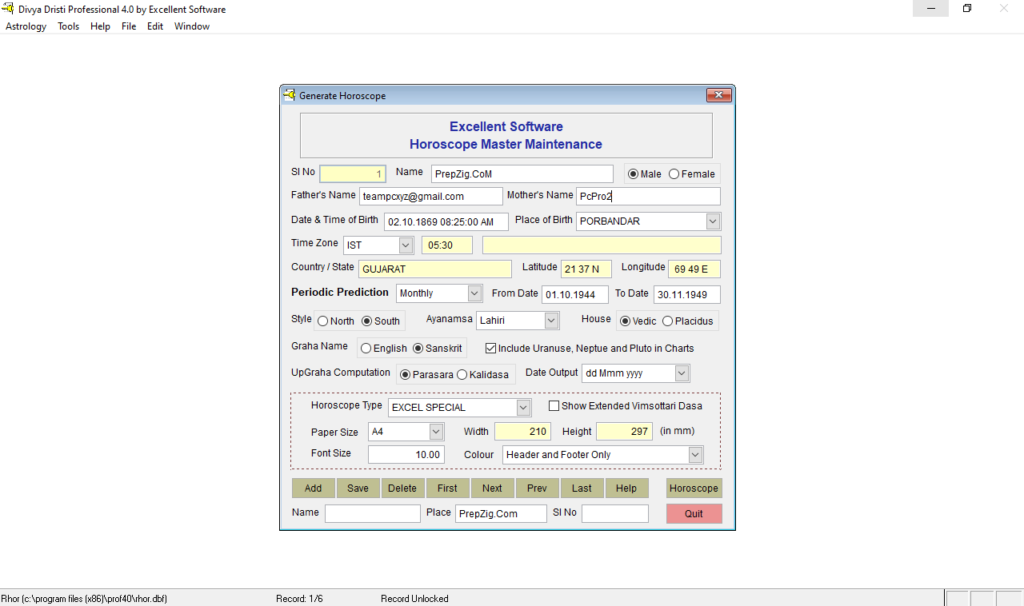The image size is (1024, 606).
Task: Click the Sl No field at top
Action: click(353, 174)
